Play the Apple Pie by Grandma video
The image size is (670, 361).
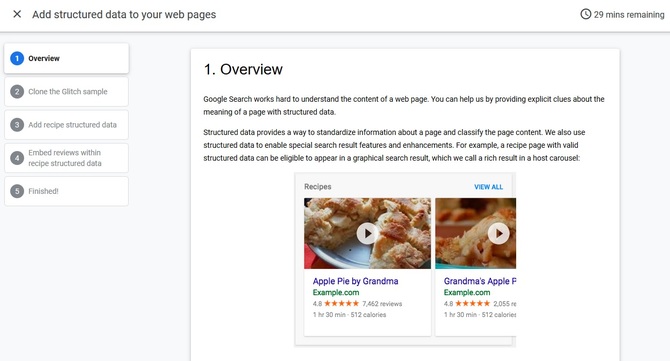point(367,233)
